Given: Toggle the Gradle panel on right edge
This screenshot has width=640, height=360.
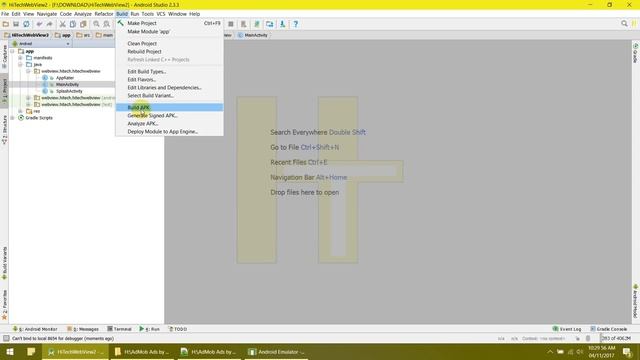Looking at the screenshot, I should (636, 53).
